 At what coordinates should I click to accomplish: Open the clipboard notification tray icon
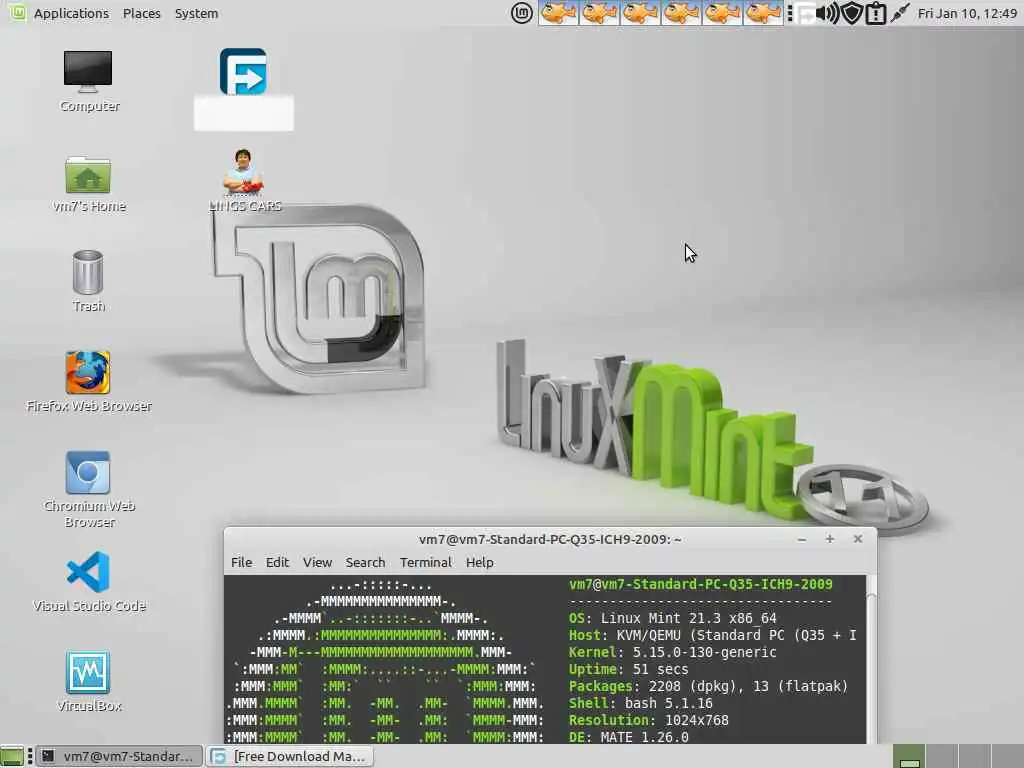875,13
